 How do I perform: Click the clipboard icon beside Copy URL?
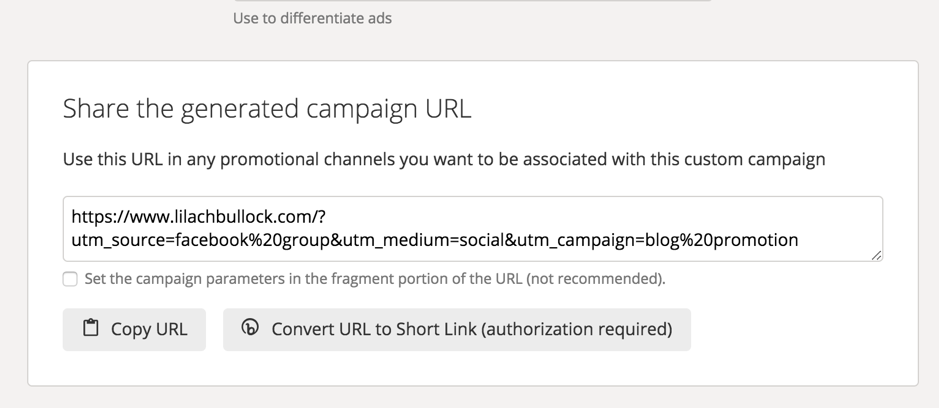click(90, 328)
